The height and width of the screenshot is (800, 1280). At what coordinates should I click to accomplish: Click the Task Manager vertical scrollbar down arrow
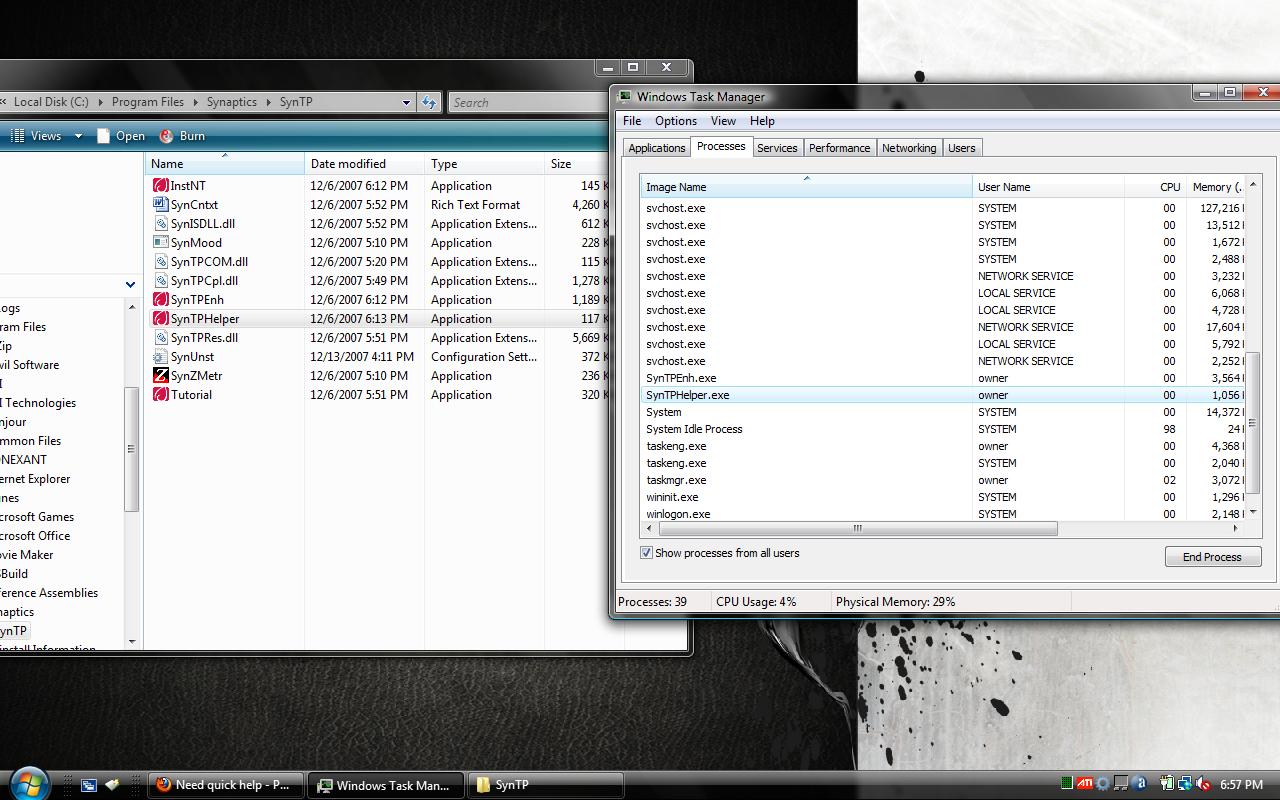pos(1253,512)
